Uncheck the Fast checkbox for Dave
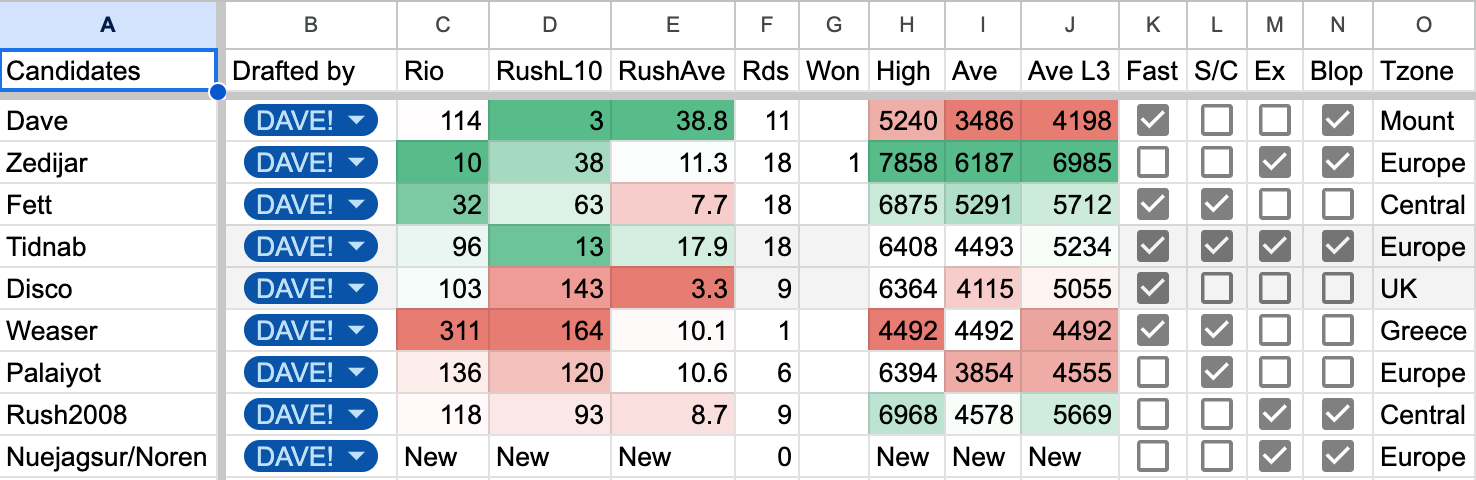This screenshot has width=1476, height=480. [1153, 121]
